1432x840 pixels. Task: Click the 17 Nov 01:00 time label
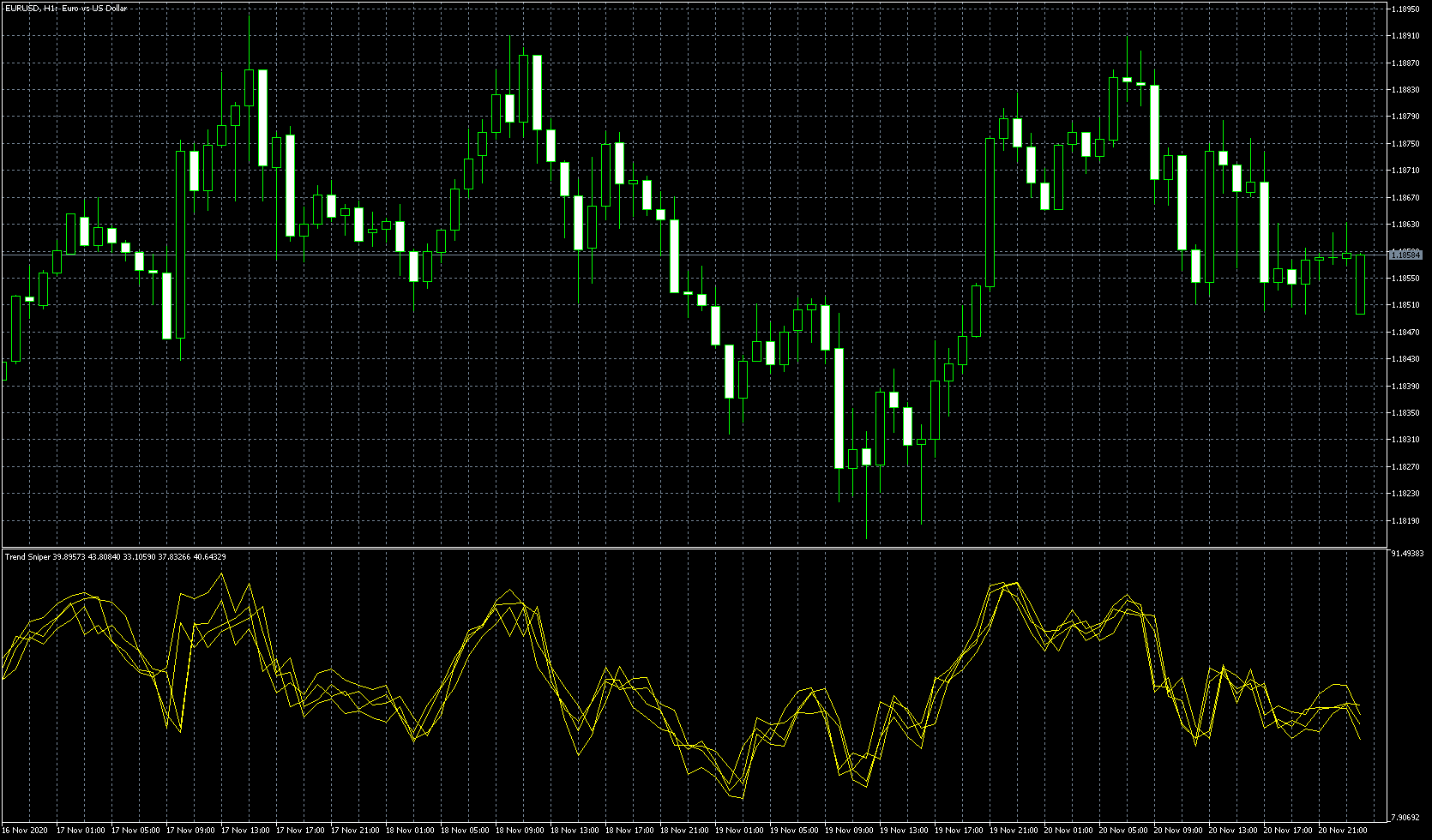(x=81, y=831)
